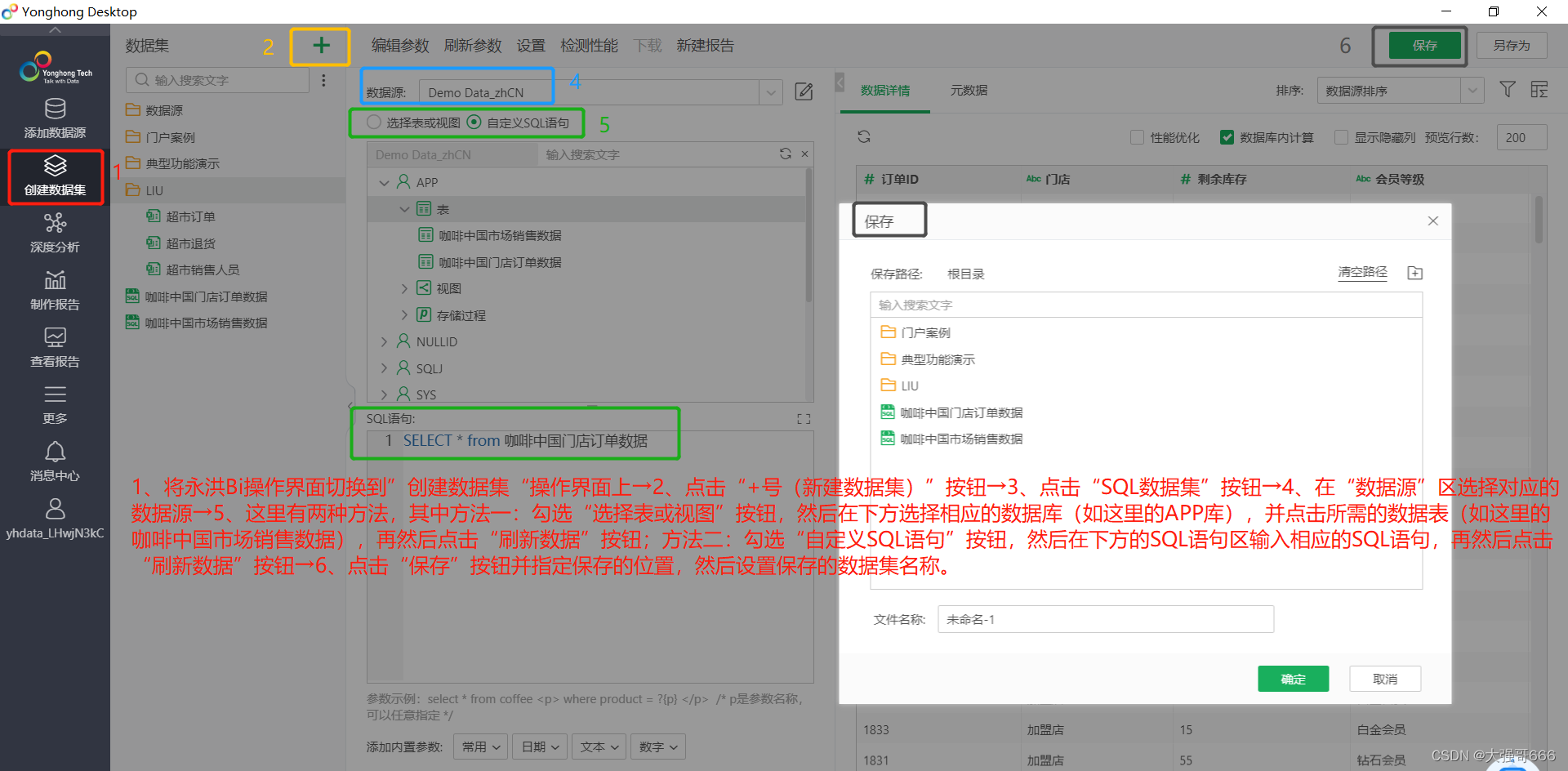1568x771 pixels.
Task: Cancel the save dialog with 取消
Action: click(x=1385, y=679)
